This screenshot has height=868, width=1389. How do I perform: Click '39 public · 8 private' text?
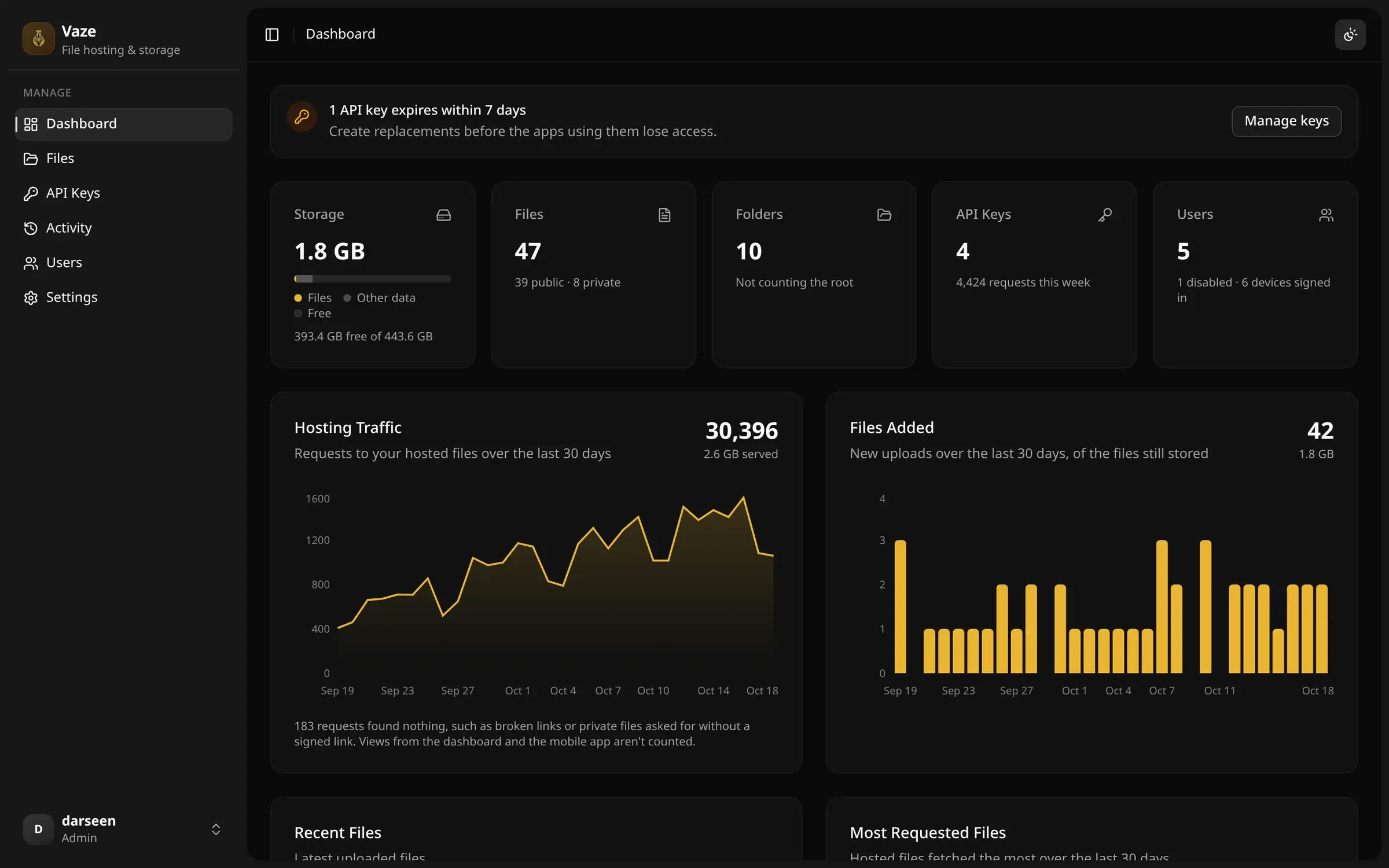point(567,282)
